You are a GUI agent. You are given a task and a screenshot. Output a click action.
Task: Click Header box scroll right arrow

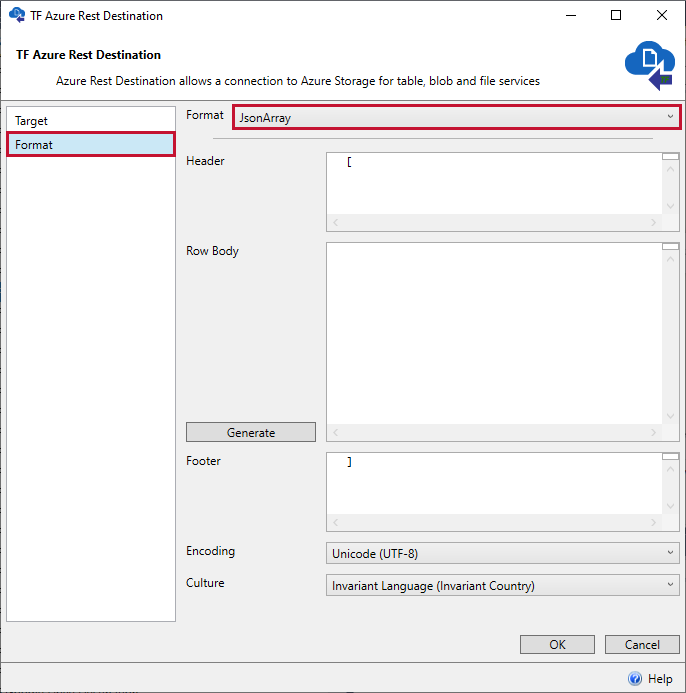(653, 222)
